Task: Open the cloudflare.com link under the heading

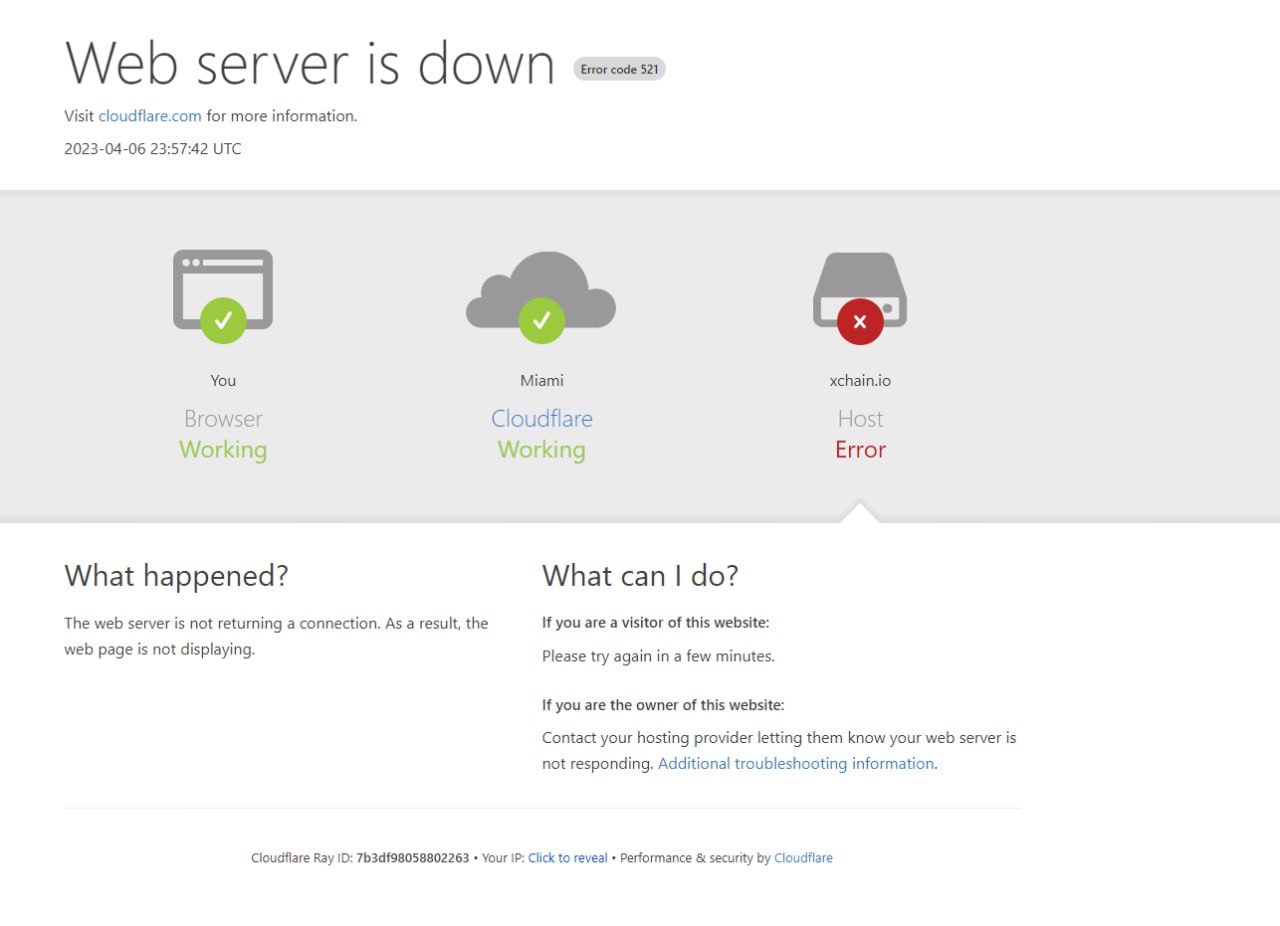Action: pos(150,116)
